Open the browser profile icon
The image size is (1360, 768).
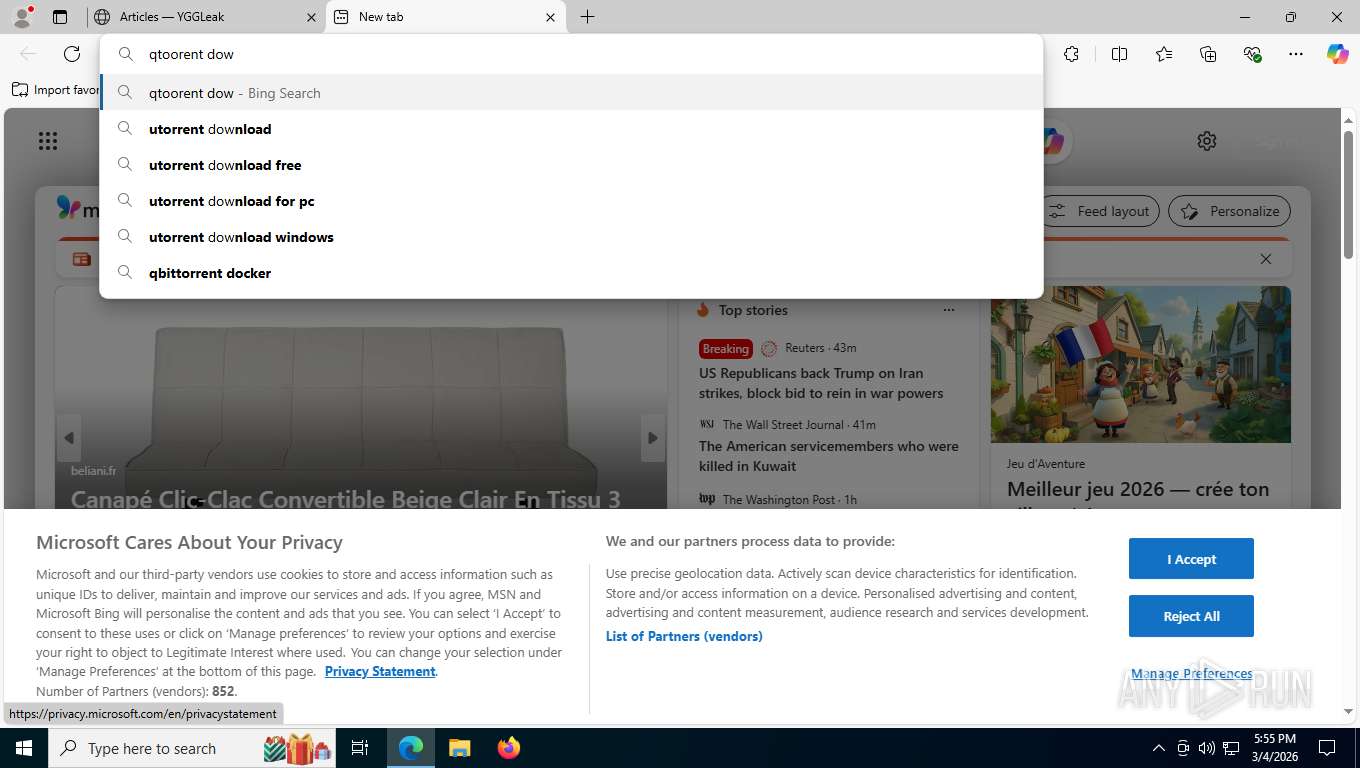pos(22,16)
